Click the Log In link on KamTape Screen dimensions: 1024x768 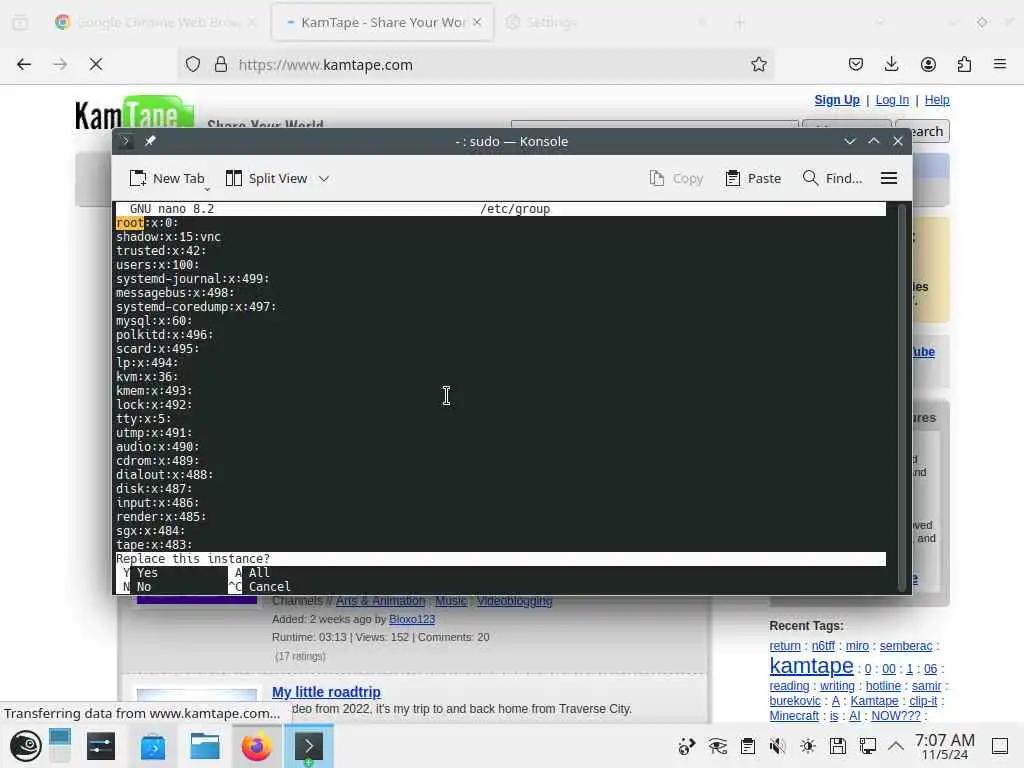892,100
